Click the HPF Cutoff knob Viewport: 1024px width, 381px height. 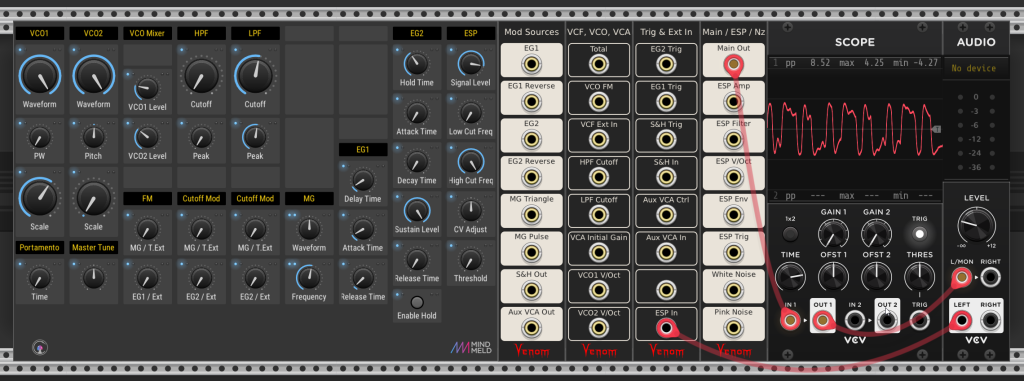pos(201,77)
